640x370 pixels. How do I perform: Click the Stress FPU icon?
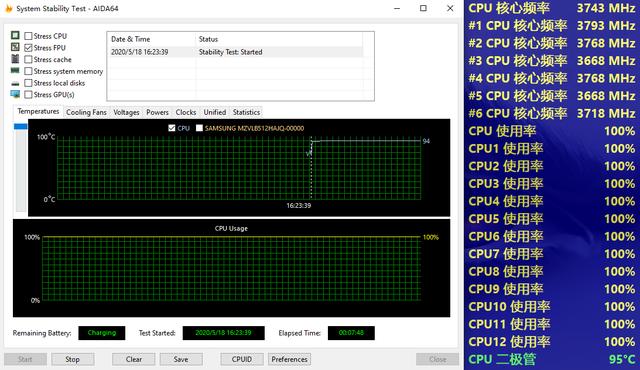15,47
